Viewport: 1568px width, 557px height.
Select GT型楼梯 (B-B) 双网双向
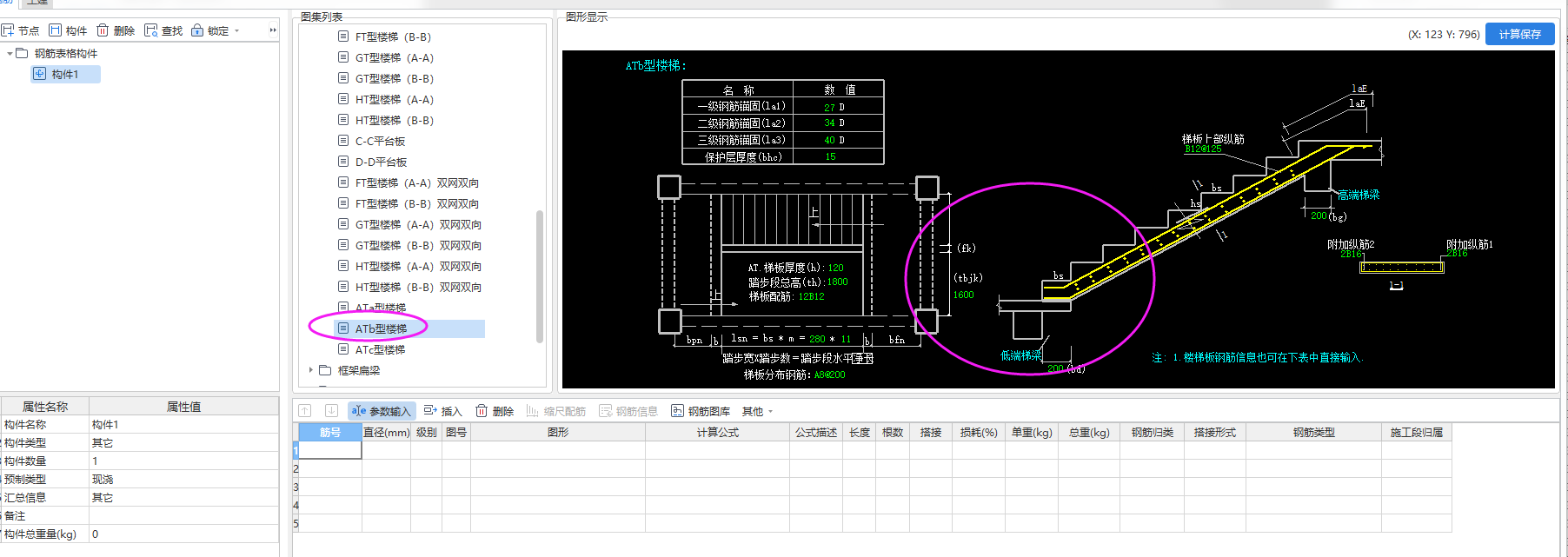point(418,245)
